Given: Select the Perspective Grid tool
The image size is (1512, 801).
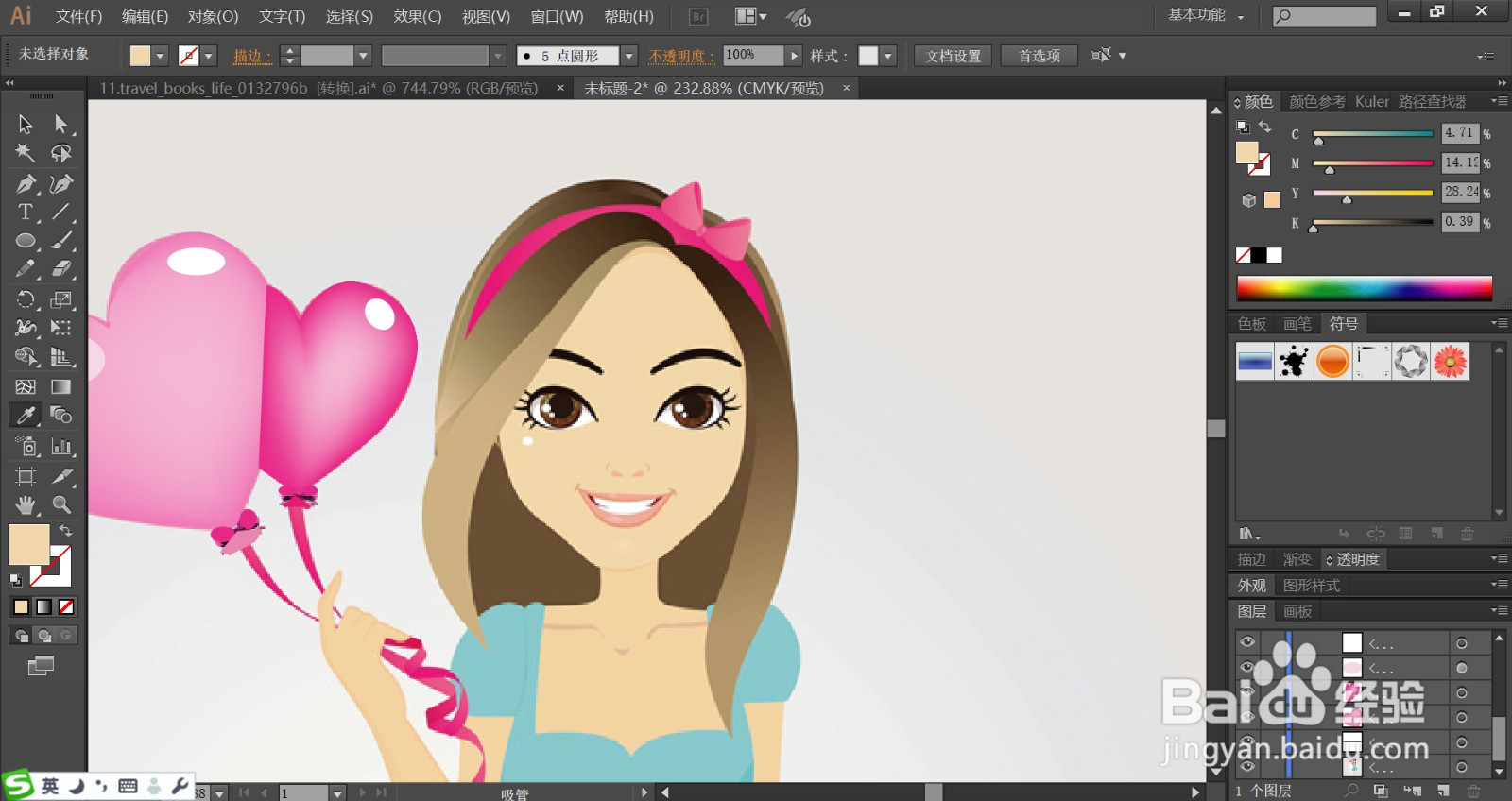Looking at the screenshot, I should click(x=61, y=357).
